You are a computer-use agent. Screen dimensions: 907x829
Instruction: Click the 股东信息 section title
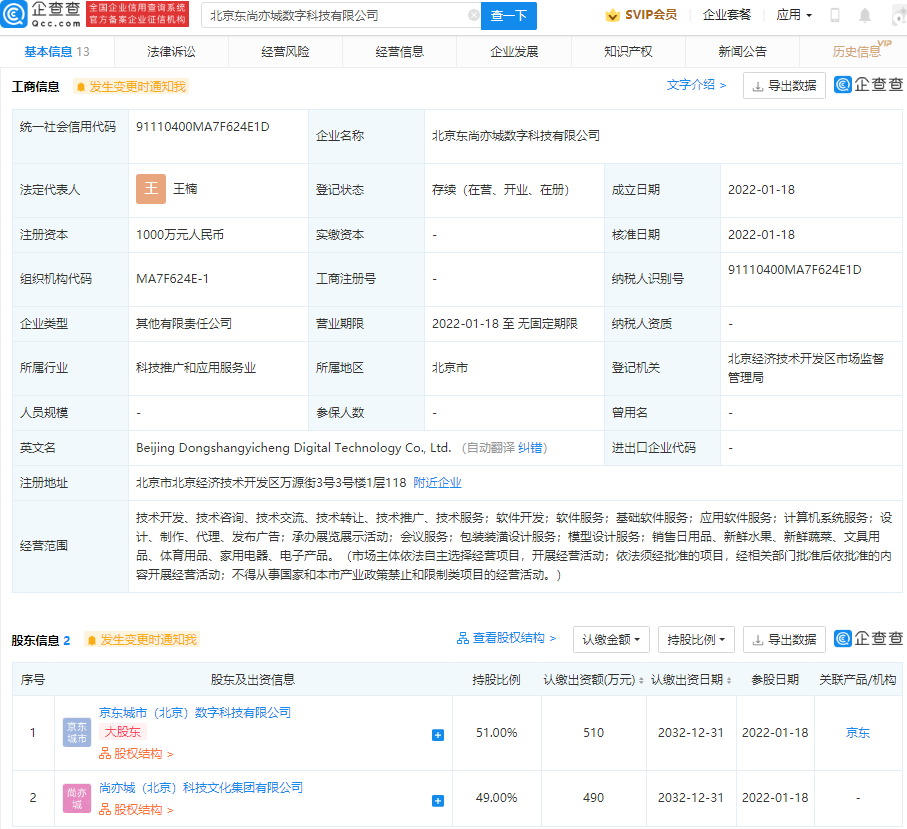[x=35, y=640]
